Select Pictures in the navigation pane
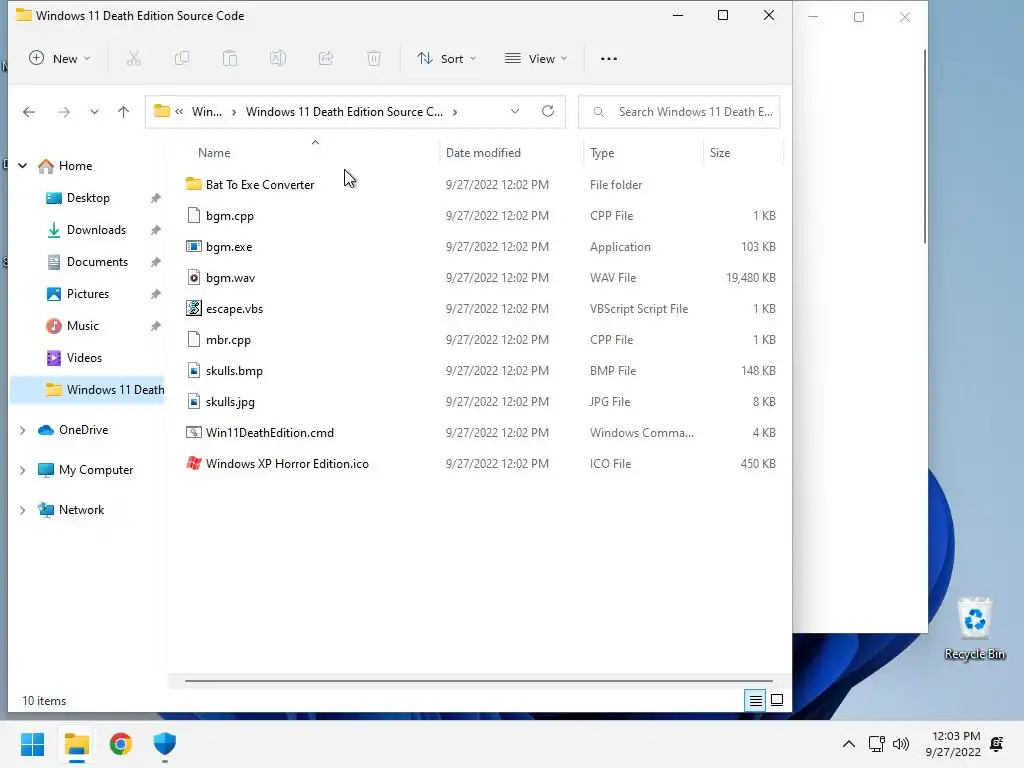 88,294
